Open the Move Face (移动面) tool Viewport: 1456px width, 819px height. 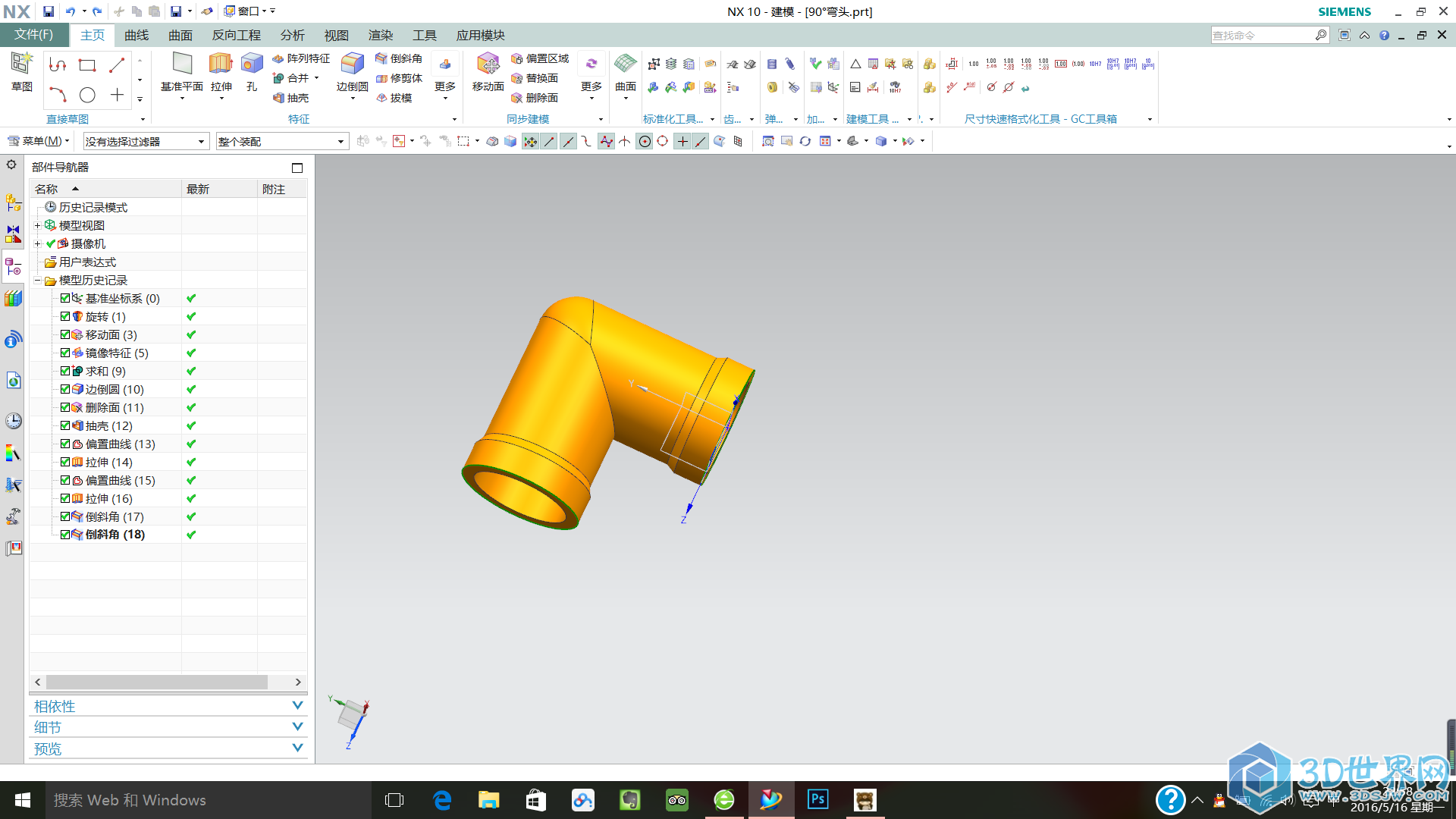tap(488, 72)
